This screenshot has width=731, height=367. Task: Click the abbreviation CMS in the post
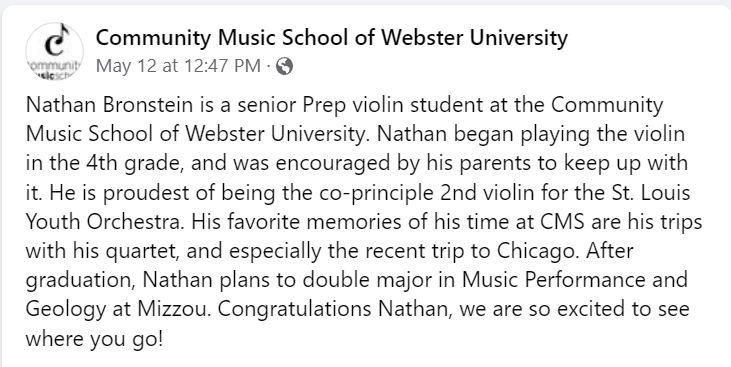pos(562,222)
